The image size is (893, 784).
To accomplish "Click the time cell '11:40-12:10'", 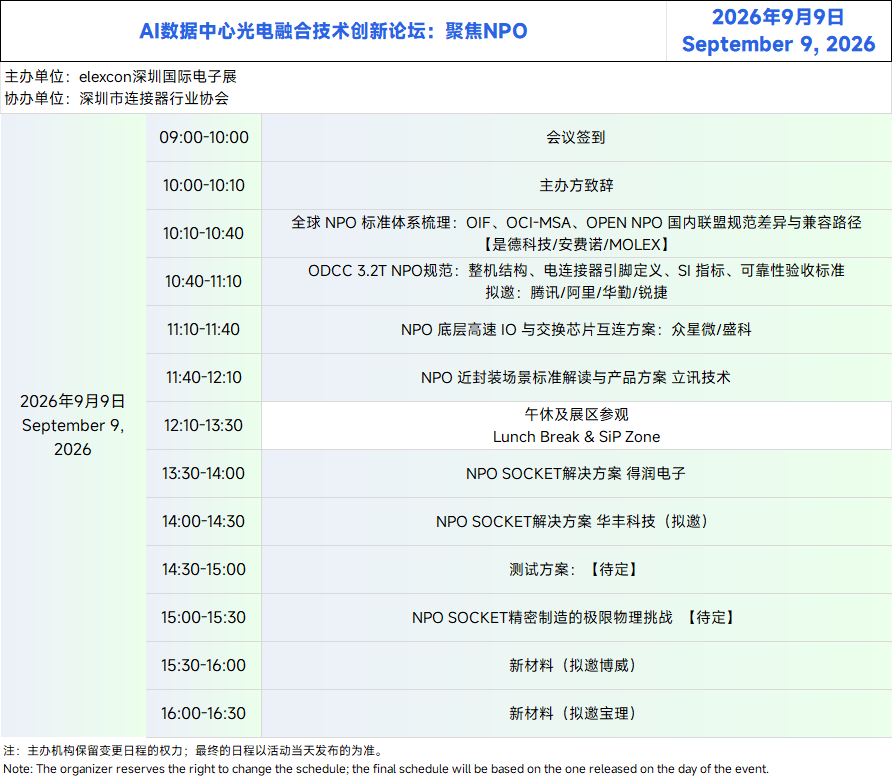I will click(x=204, y=377).
